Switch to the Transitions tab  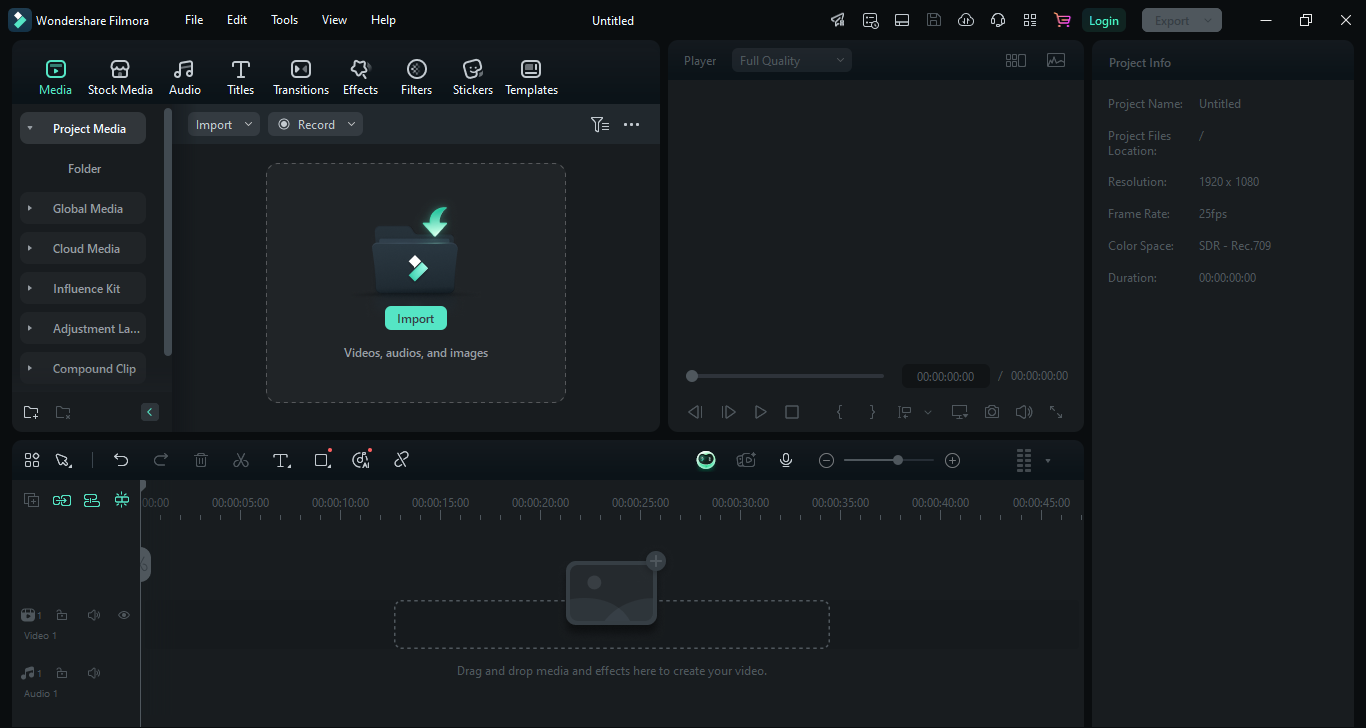click(x=300, y=77)
